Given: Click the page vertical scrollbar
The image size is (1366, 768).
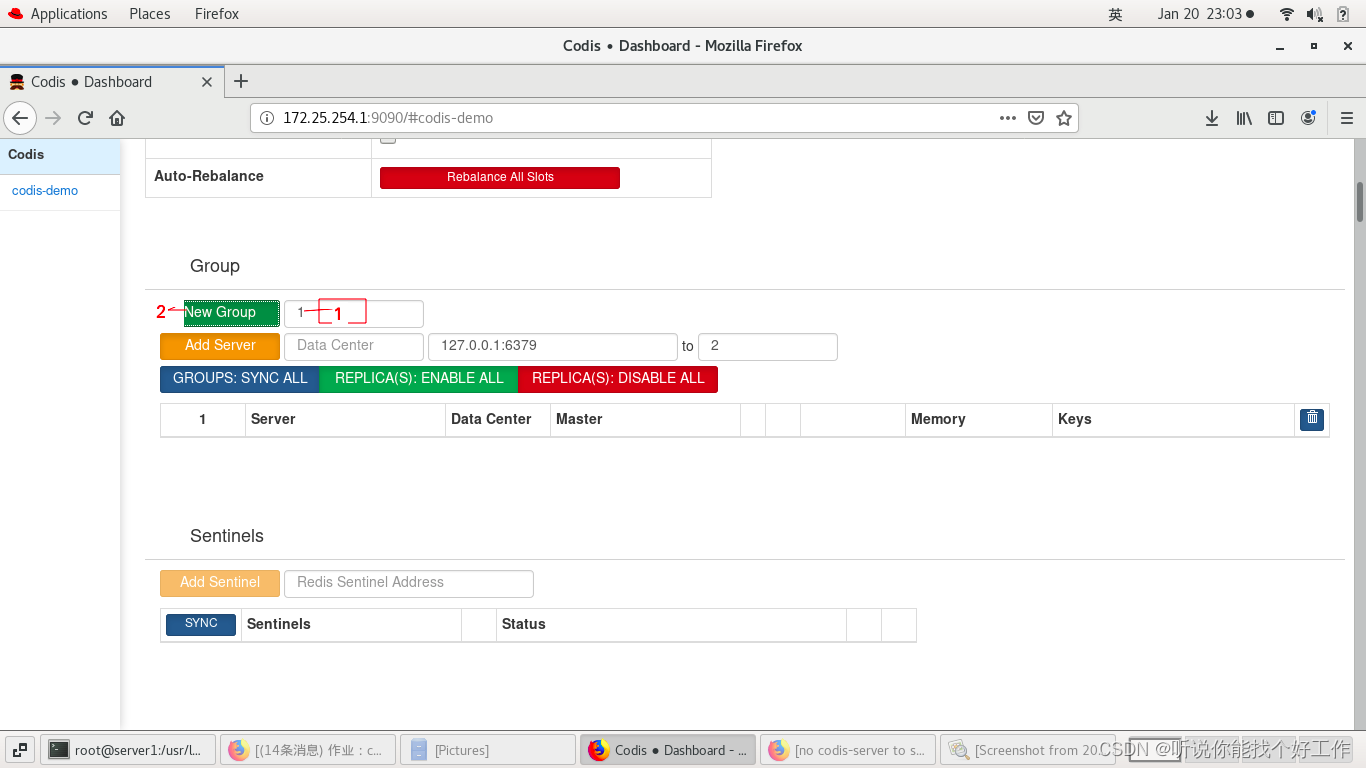Looking at the screenshot, I should (1360, 202).
